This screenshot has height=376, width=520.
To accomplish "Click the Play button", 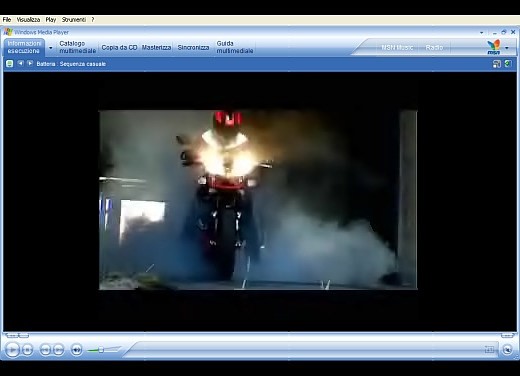I will pos(12,350).
